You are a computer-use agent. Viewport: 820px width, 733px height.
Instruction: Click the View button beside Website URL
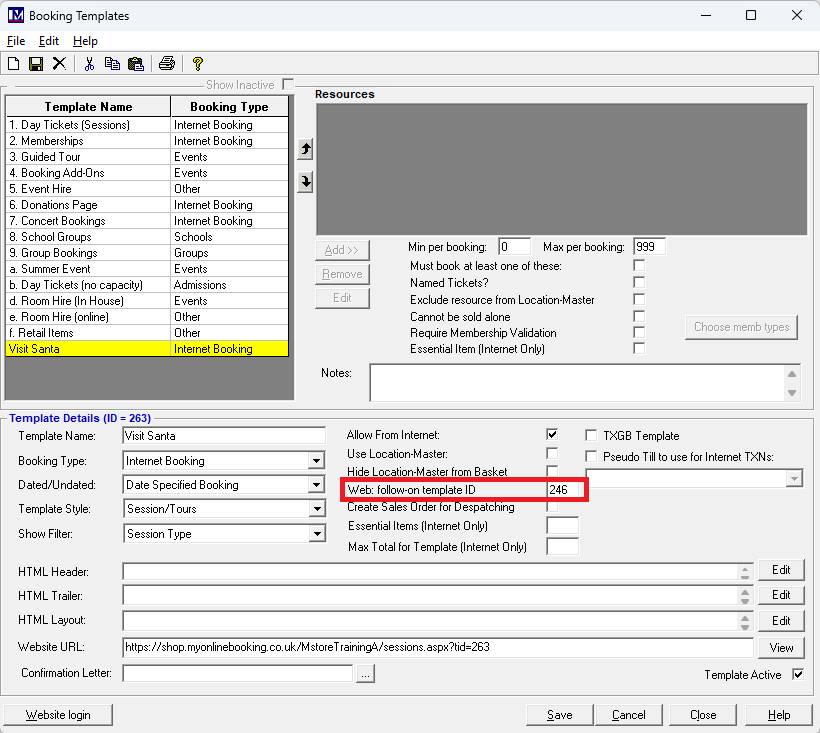pos(781,648)
